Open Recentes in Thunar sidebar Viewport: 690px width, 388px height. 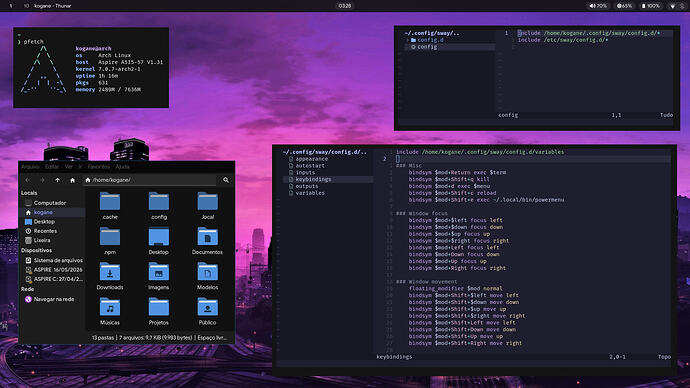click(x=52, y=231)
